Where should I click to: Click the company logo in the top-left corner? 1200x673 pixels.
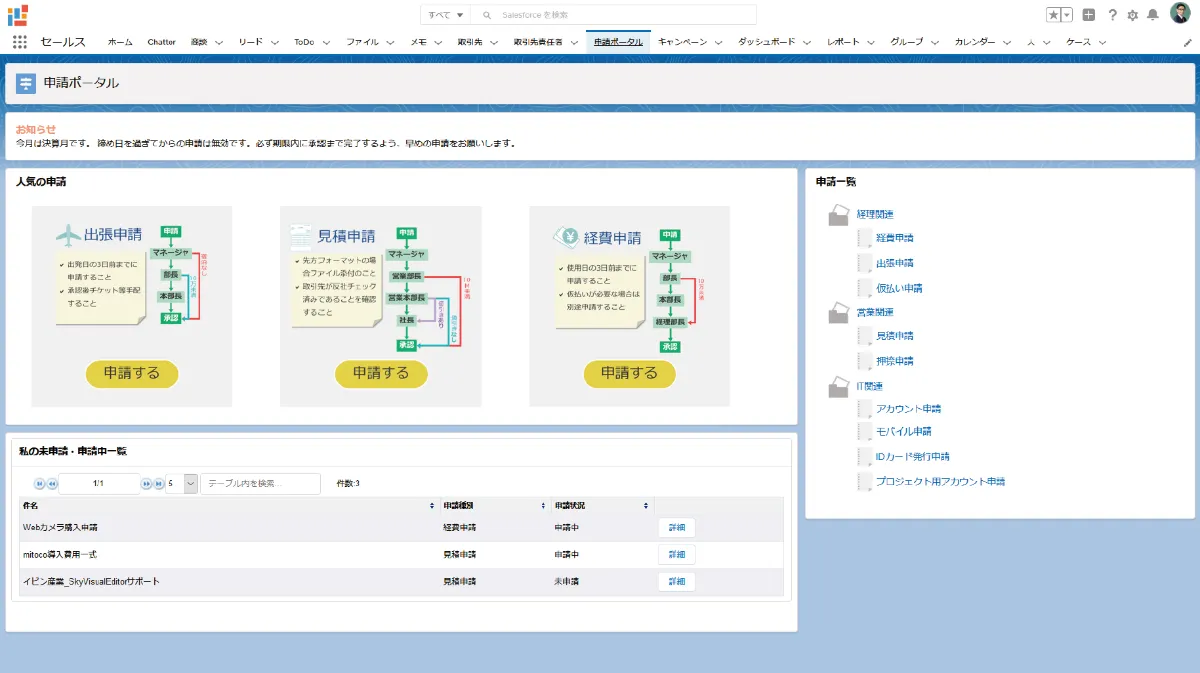[18, 14]
